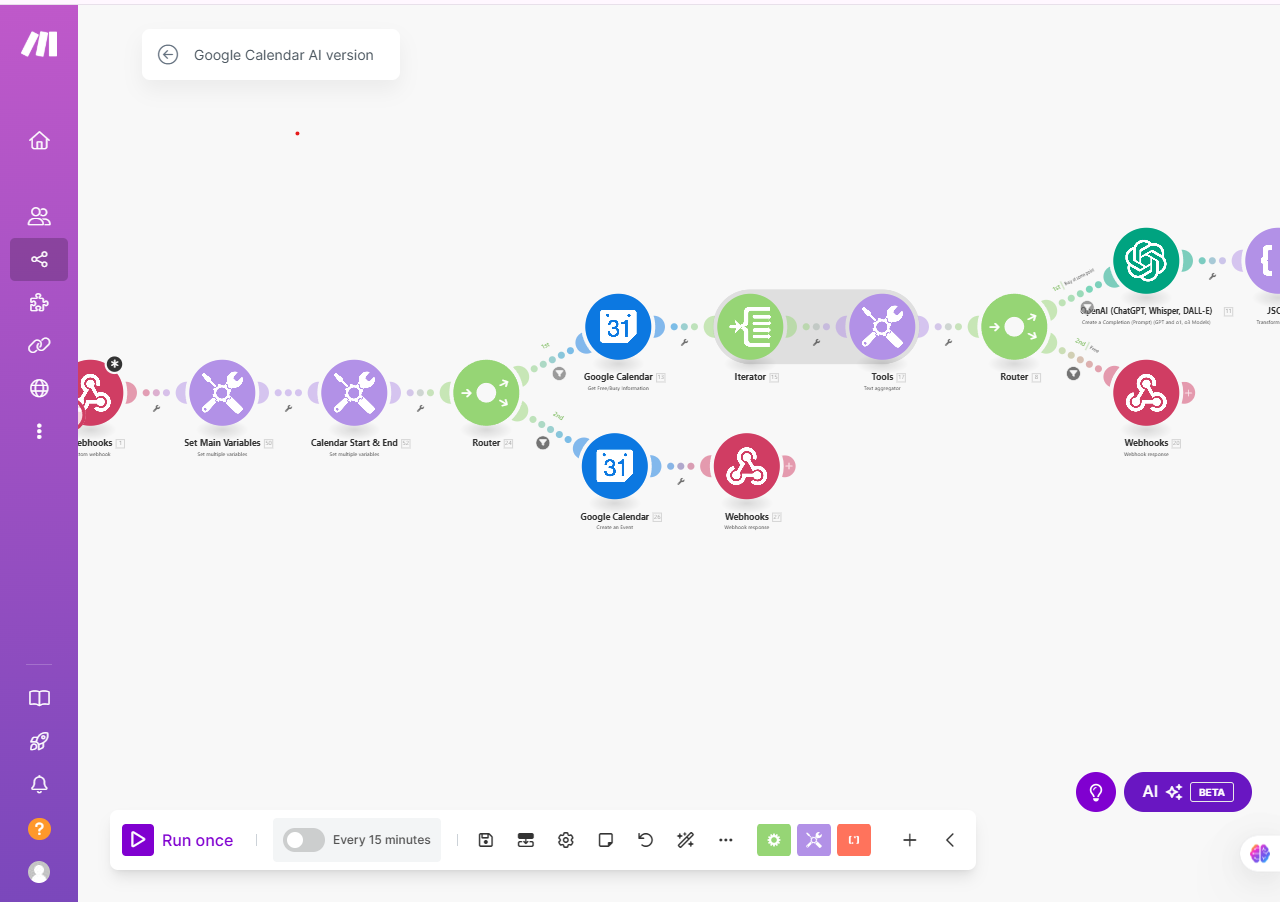The image size is (1280, 902).
Task: Open Webhook response module after Router 8
Action: point(1146,393)
